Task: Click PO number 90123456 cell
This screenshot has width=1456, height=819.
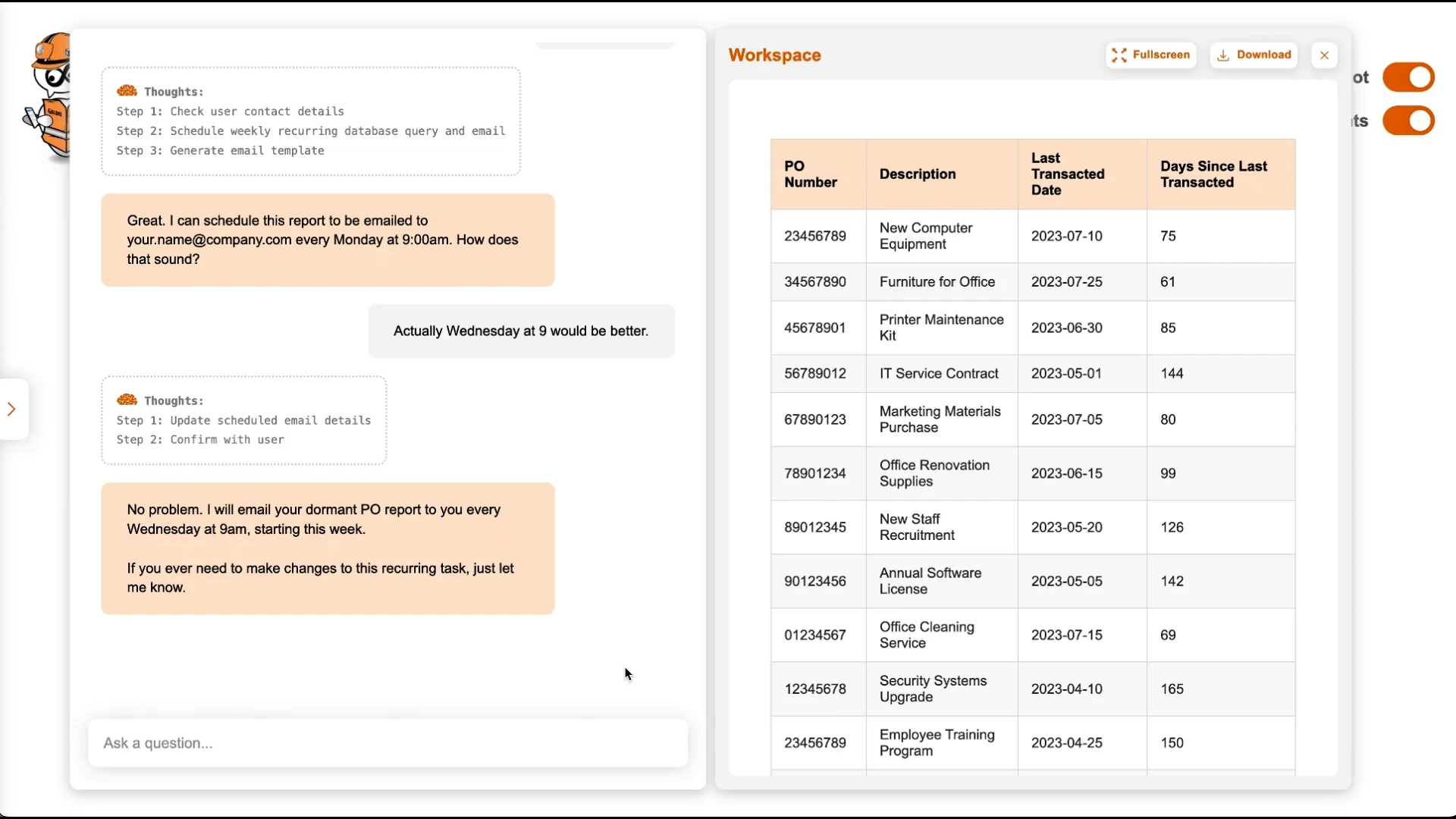Action: coord(815,581)
